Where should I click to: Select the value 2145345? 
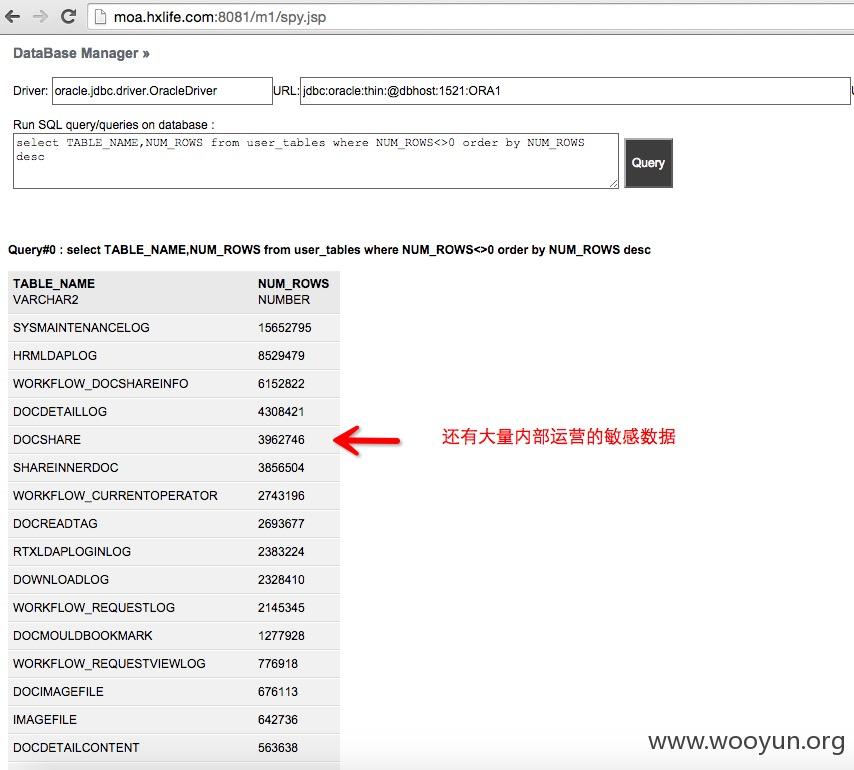(281, 608)
